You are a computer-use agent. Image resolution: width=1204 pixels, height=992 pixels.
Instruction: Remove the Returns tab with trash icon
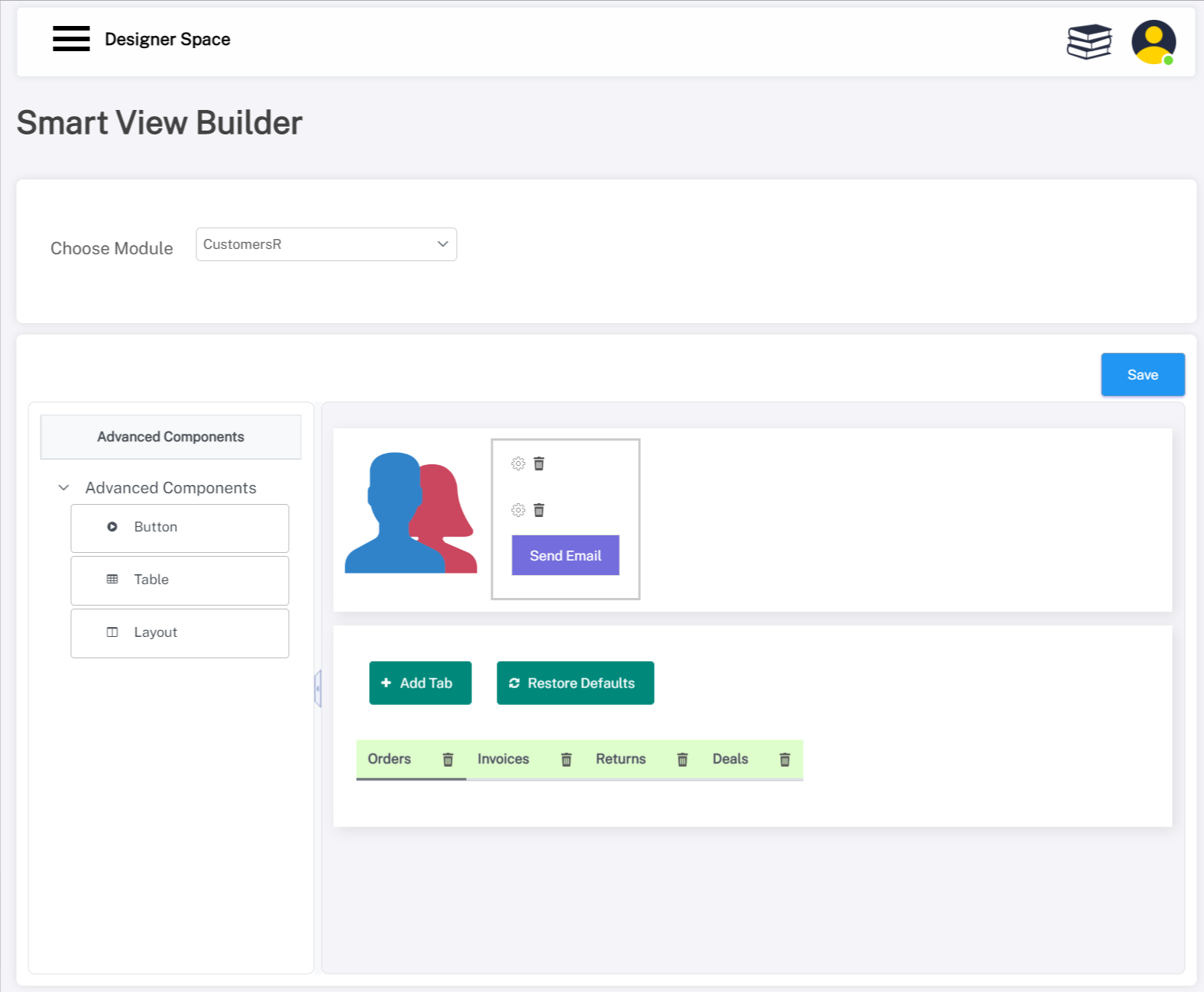pyautogui.click(x=682, y=759)
